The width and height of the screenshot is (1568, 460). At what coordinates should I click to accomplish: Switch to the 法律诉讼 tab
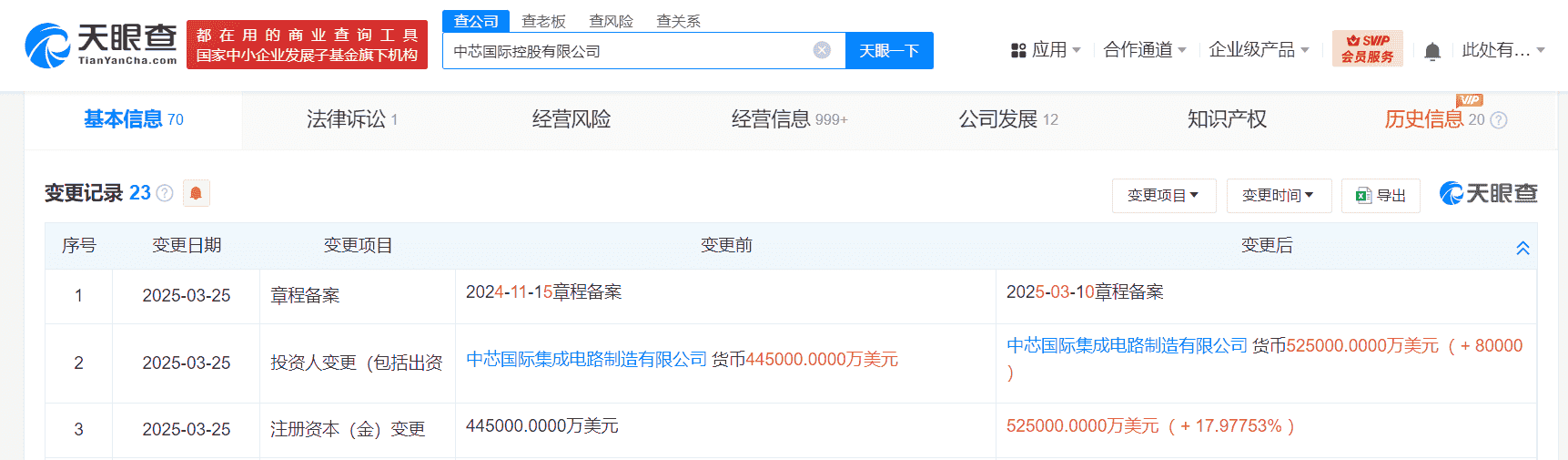pyautogui.click(x=351, y=119)
